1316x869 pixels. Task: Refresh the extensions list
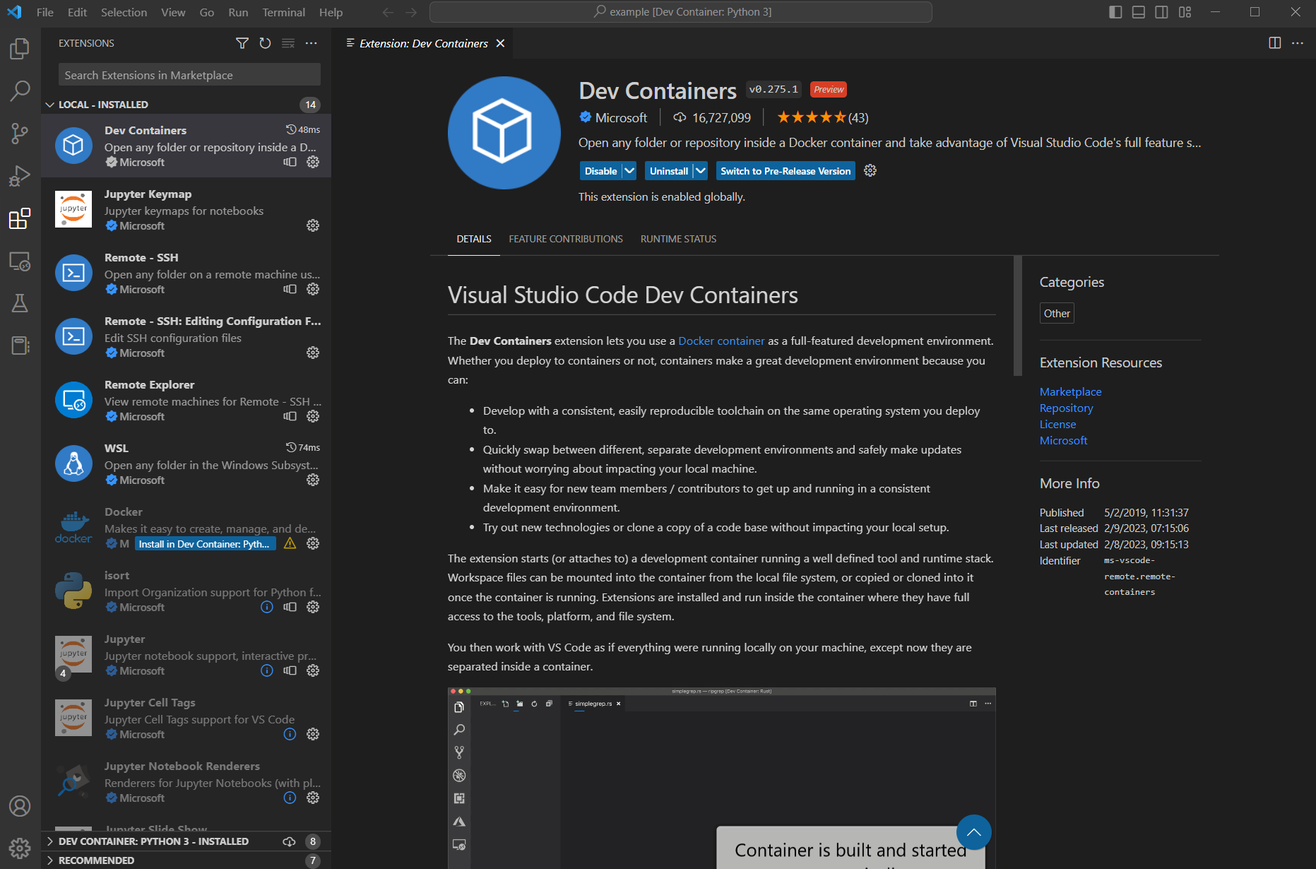264,43
